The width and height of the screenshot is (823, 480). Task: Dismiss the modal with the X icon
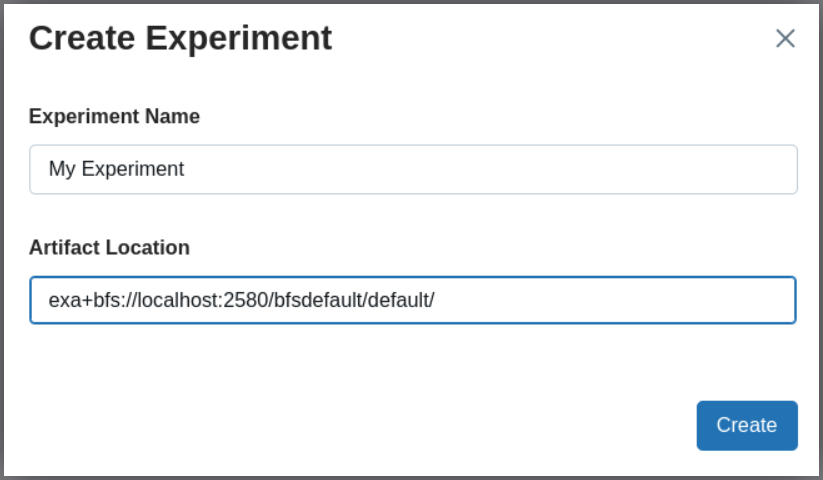tap(785, 39)
